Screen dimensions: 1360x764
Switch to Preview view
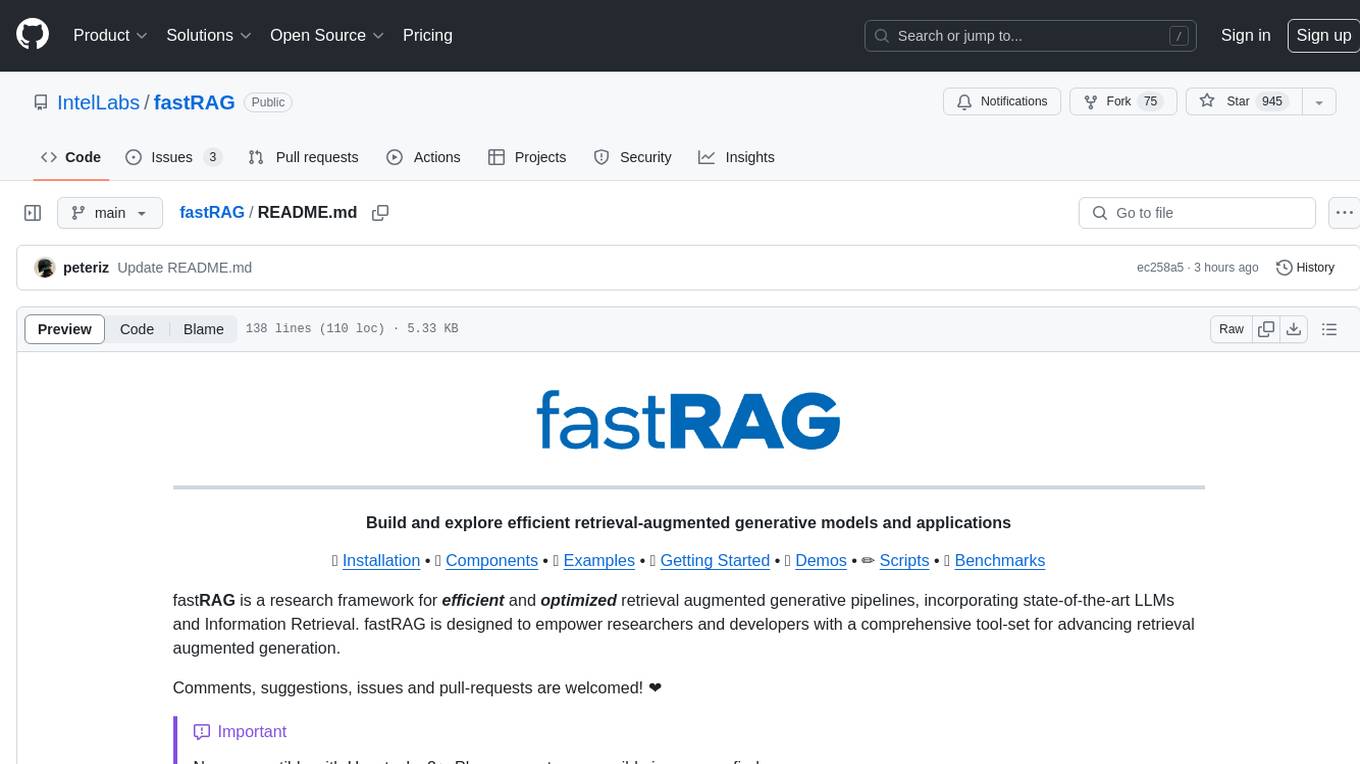[x=65, y=329]
